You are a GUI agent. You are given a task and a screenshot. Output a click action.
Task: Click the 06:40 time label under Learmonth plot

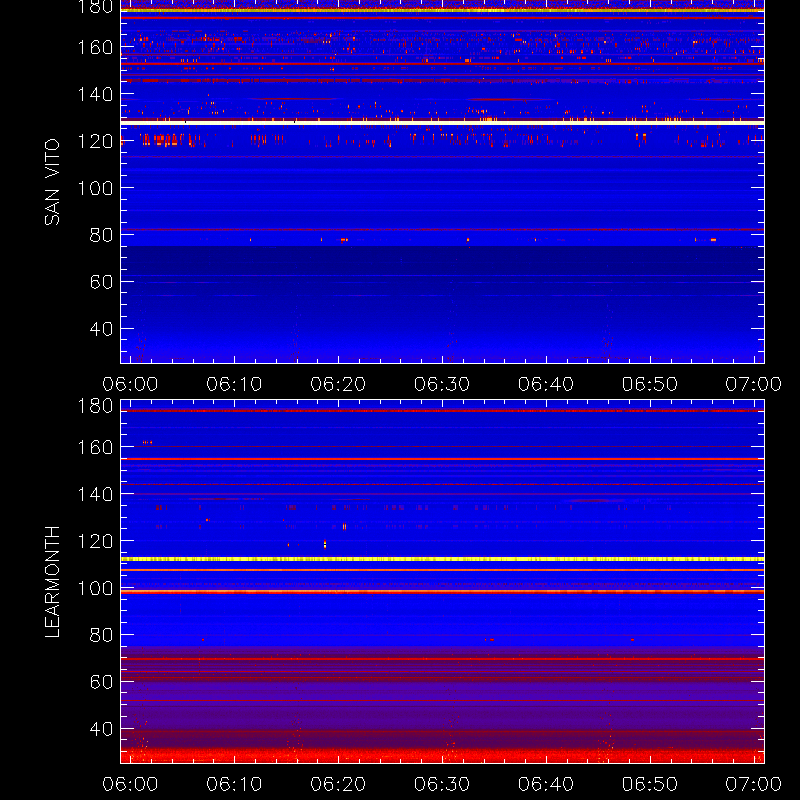point(546,784)
